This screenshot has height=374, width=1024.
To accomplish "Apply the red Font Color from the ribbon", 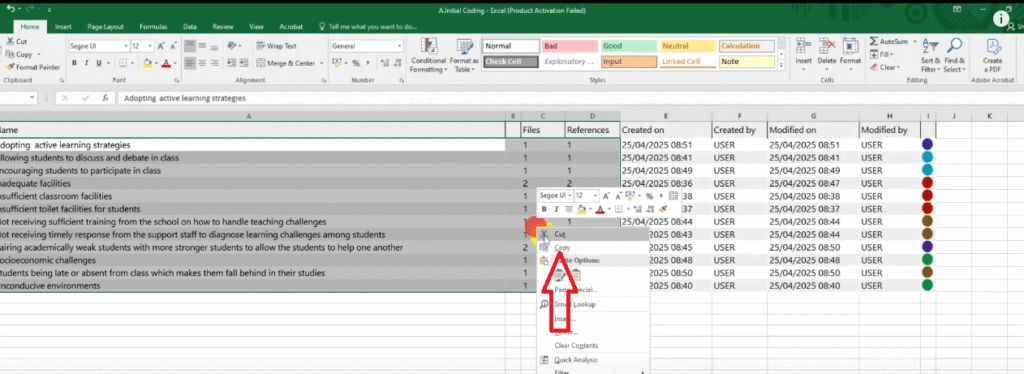I will 166,63.
